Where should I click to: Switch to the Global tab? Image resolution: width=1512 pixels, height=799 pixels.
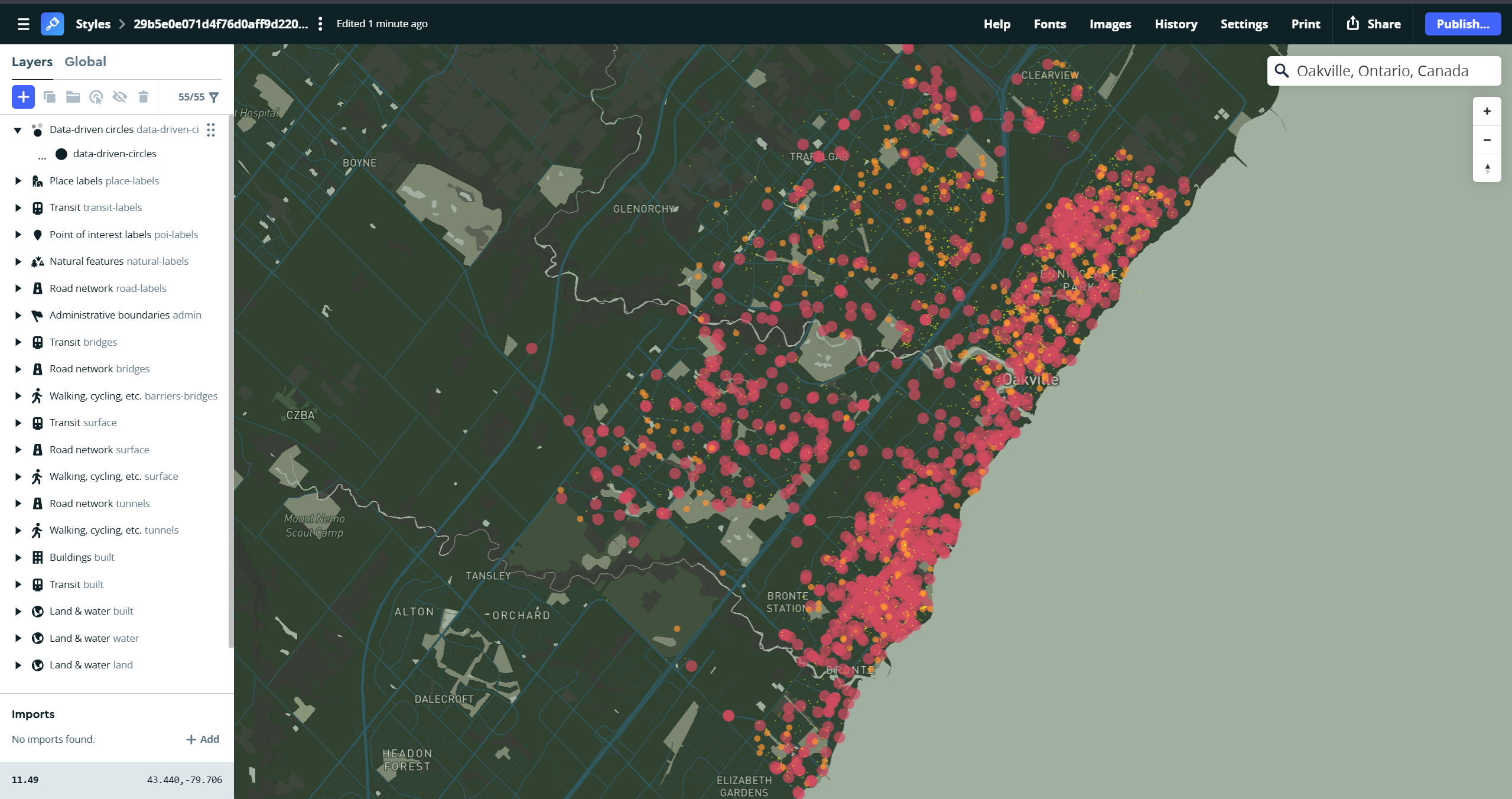click(85, 62)
